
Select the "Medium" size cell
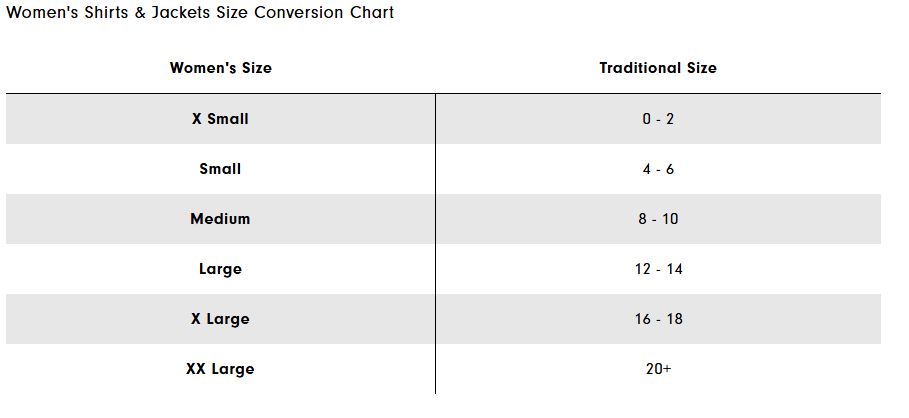[x=220, y=218]
